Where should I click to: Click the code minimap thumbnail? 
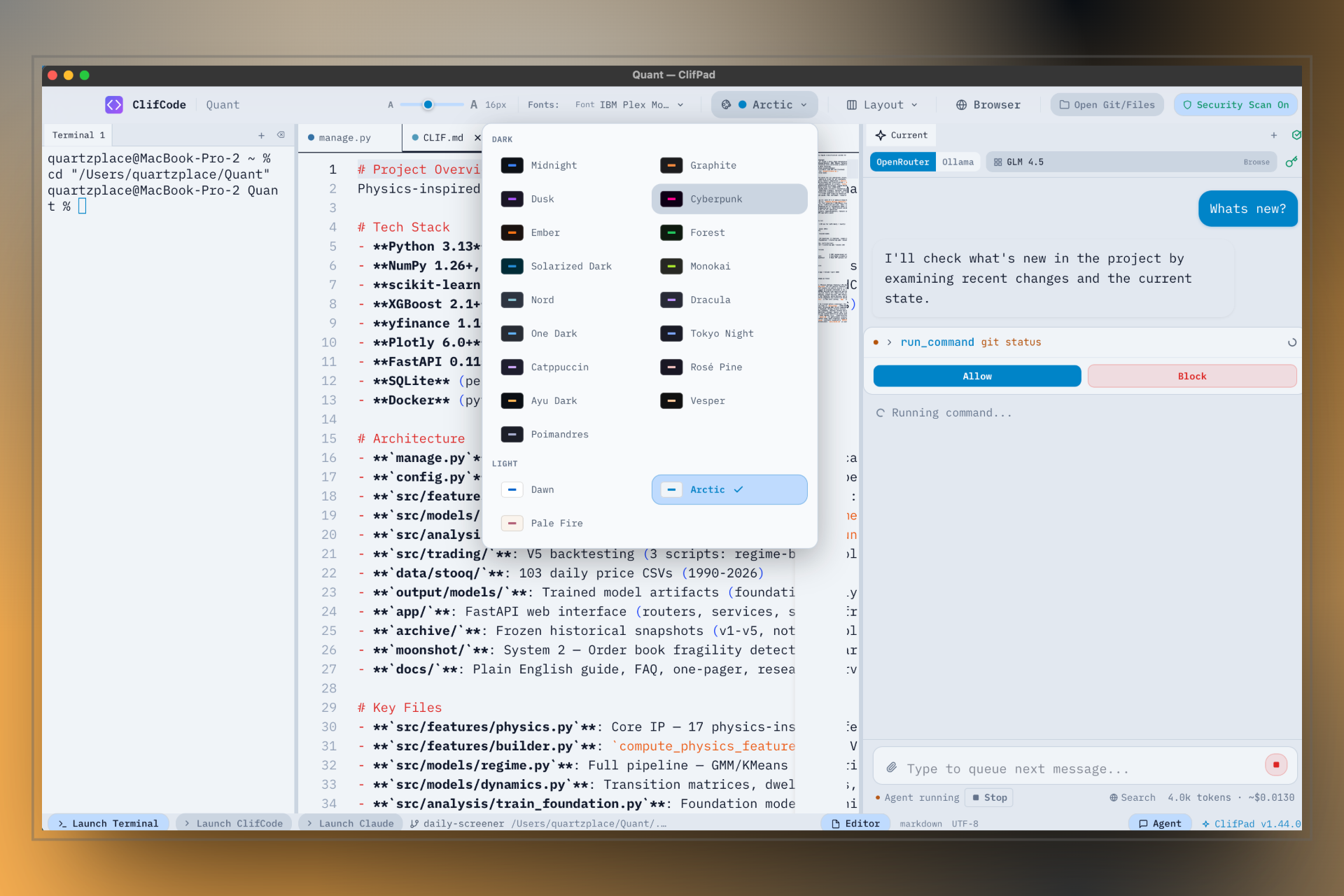[x=832, y=238]
